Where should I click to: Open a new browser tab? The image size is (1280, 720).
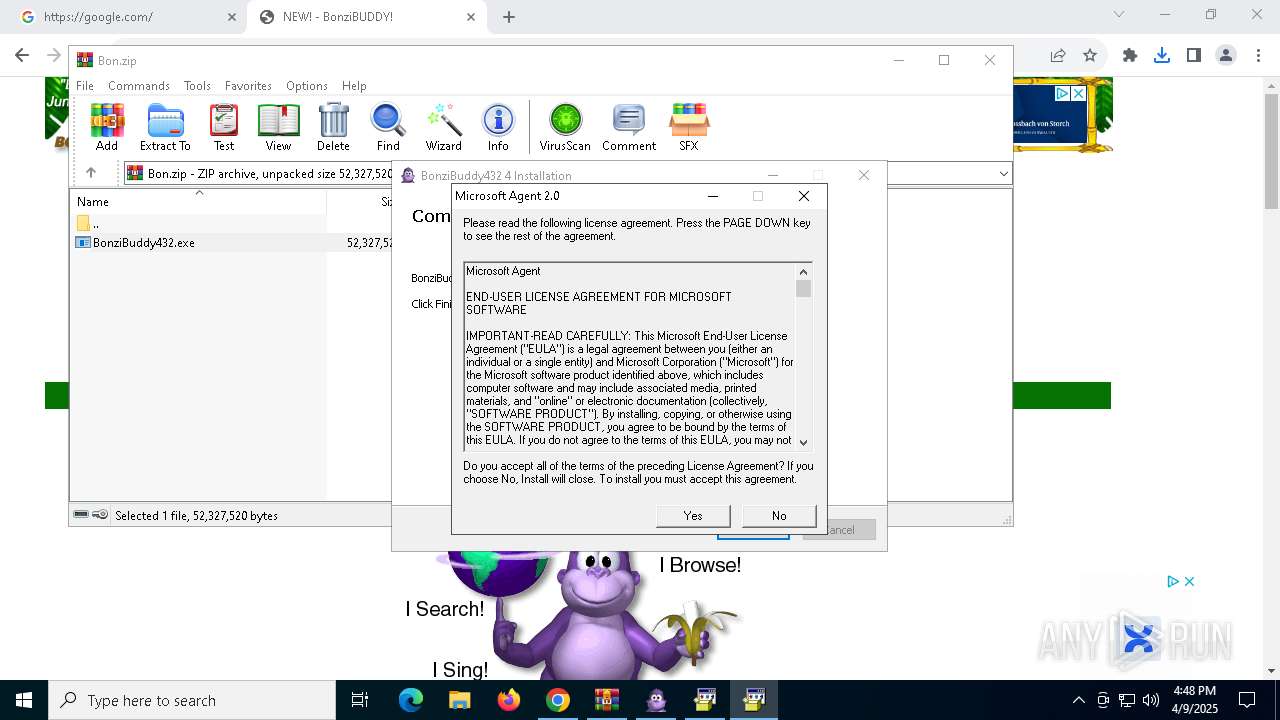click(x=509, y=17)
